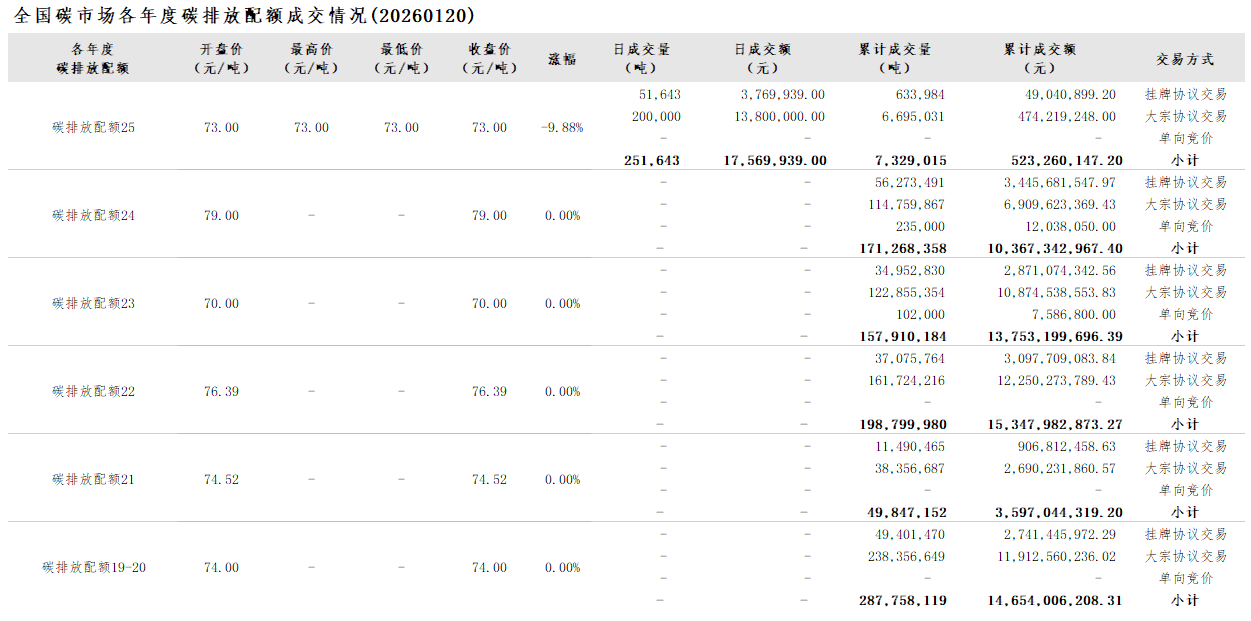Select the 交易方式 column header
This screenshot has height=621, width=1251.
pos(1185,59)
